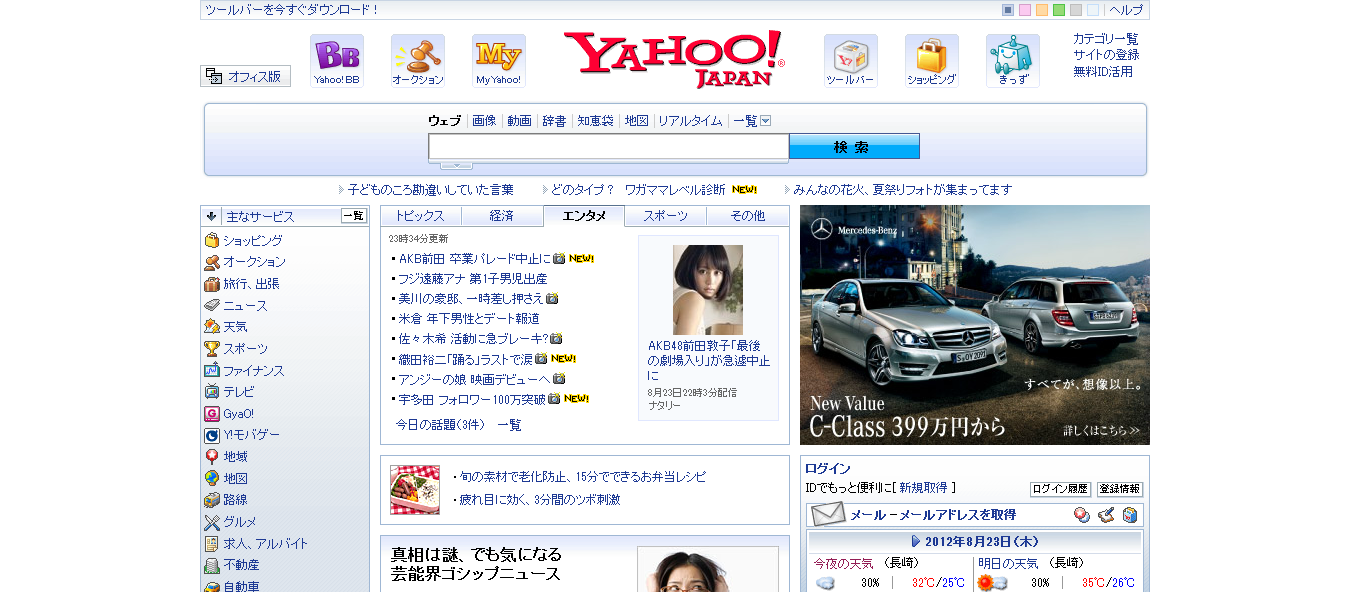Image resolution: width=1349 pixels, height=592 pixels.
Task: Select the エンタメ tab
Action: 584,216
